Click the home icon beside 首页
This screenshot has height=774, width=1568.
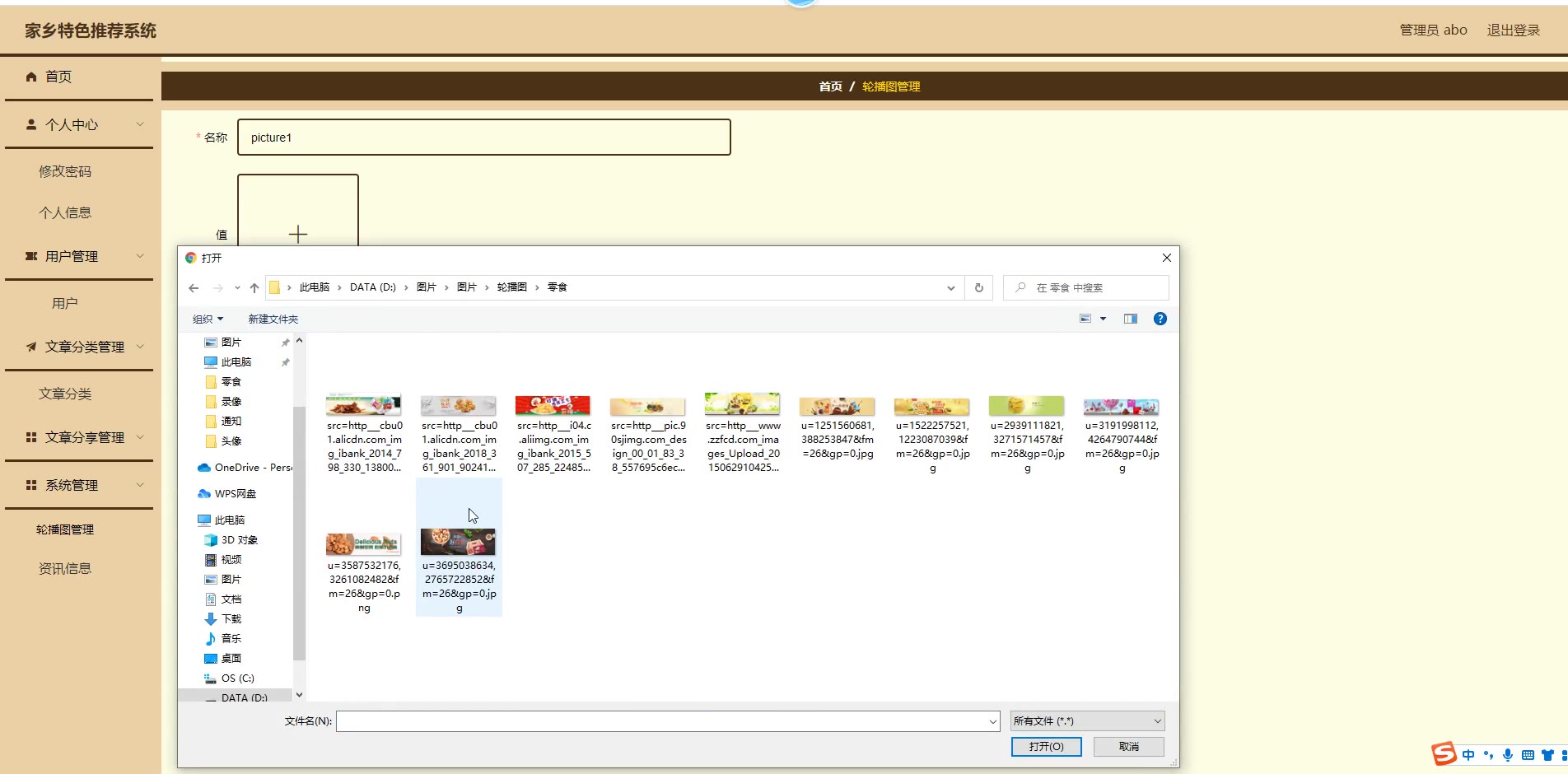click(x=31, y=77)
